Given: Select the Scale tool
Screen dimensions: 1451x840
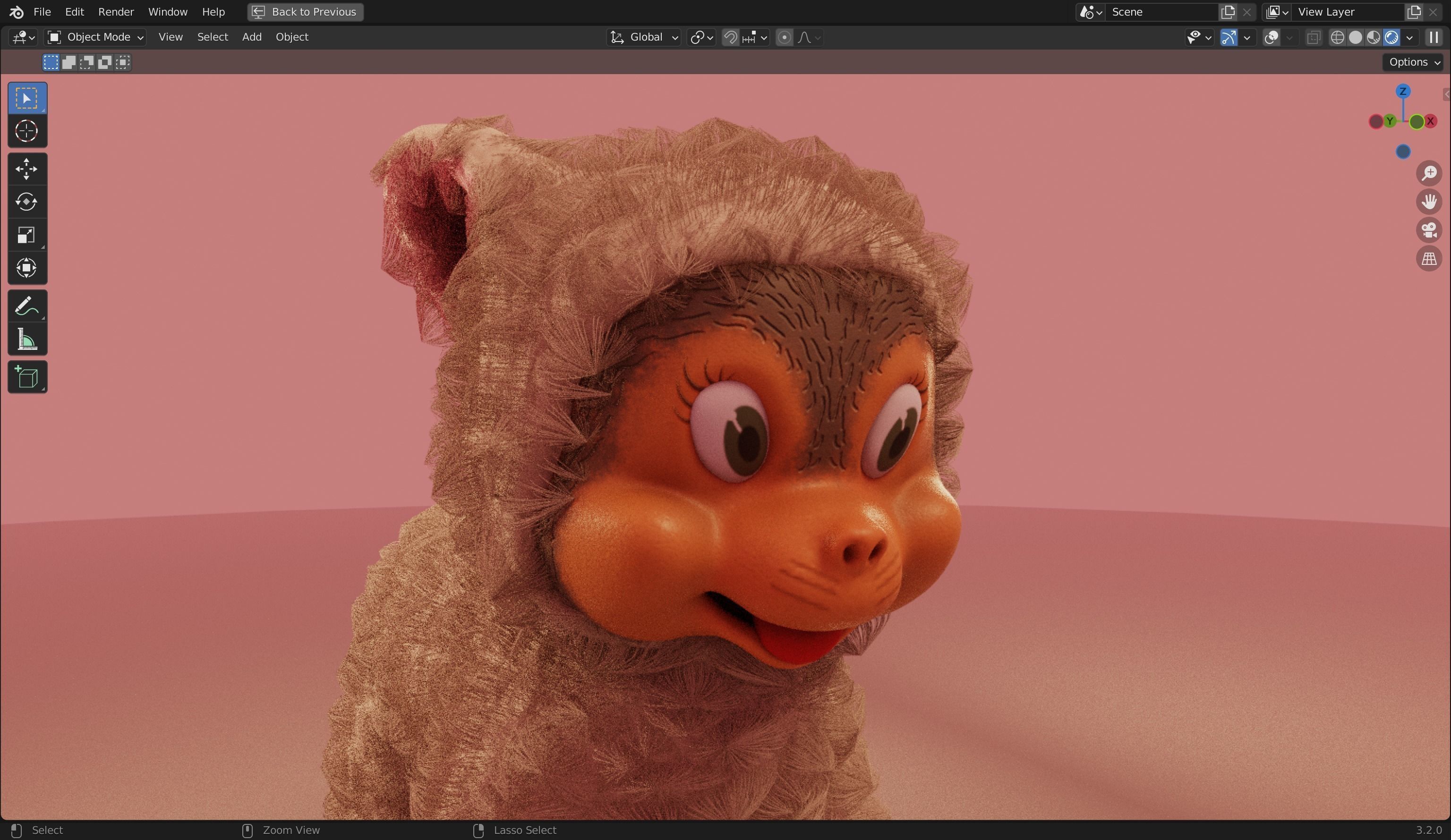Looking at the screenshot, I should pos(26,235).
